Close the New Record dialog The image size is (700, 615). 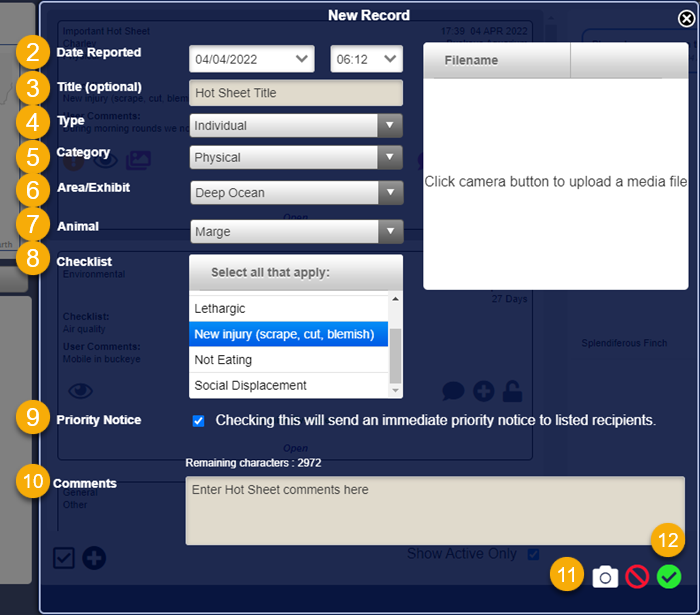coord(686,17)
